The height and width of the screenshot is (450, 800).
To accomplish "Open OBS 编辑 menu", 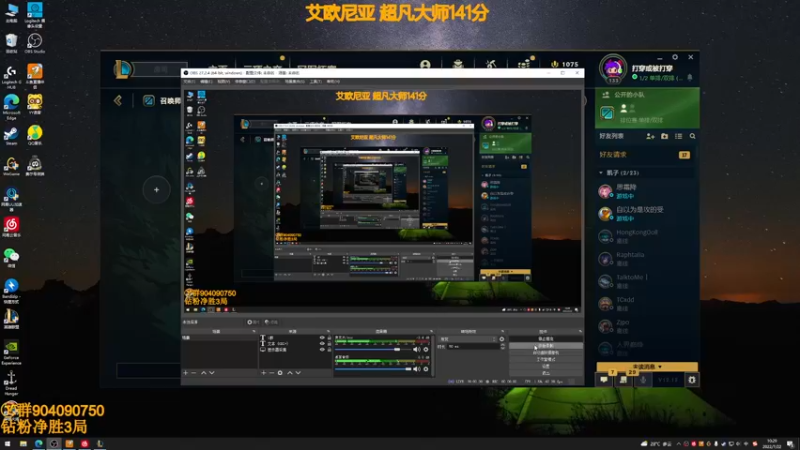I will coord(206,82).
